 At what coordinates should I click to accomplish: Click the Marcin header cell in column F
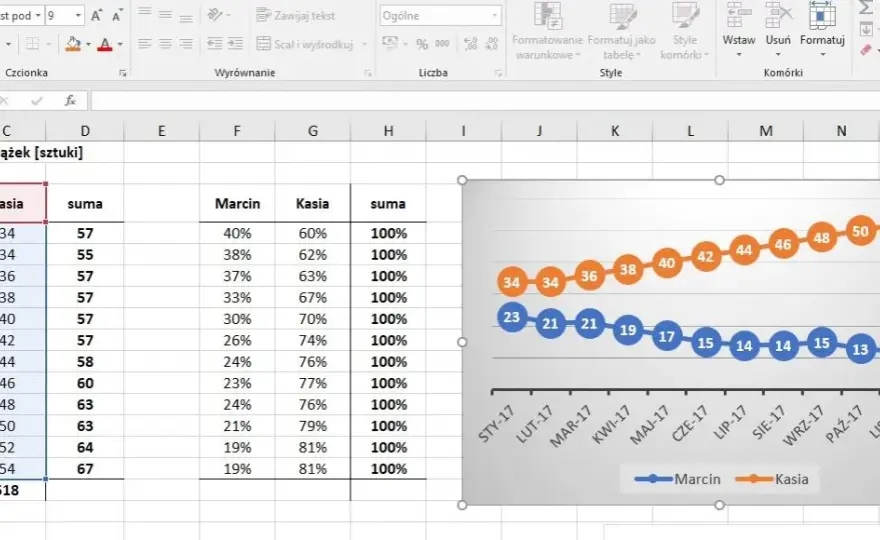coord(237,204)
